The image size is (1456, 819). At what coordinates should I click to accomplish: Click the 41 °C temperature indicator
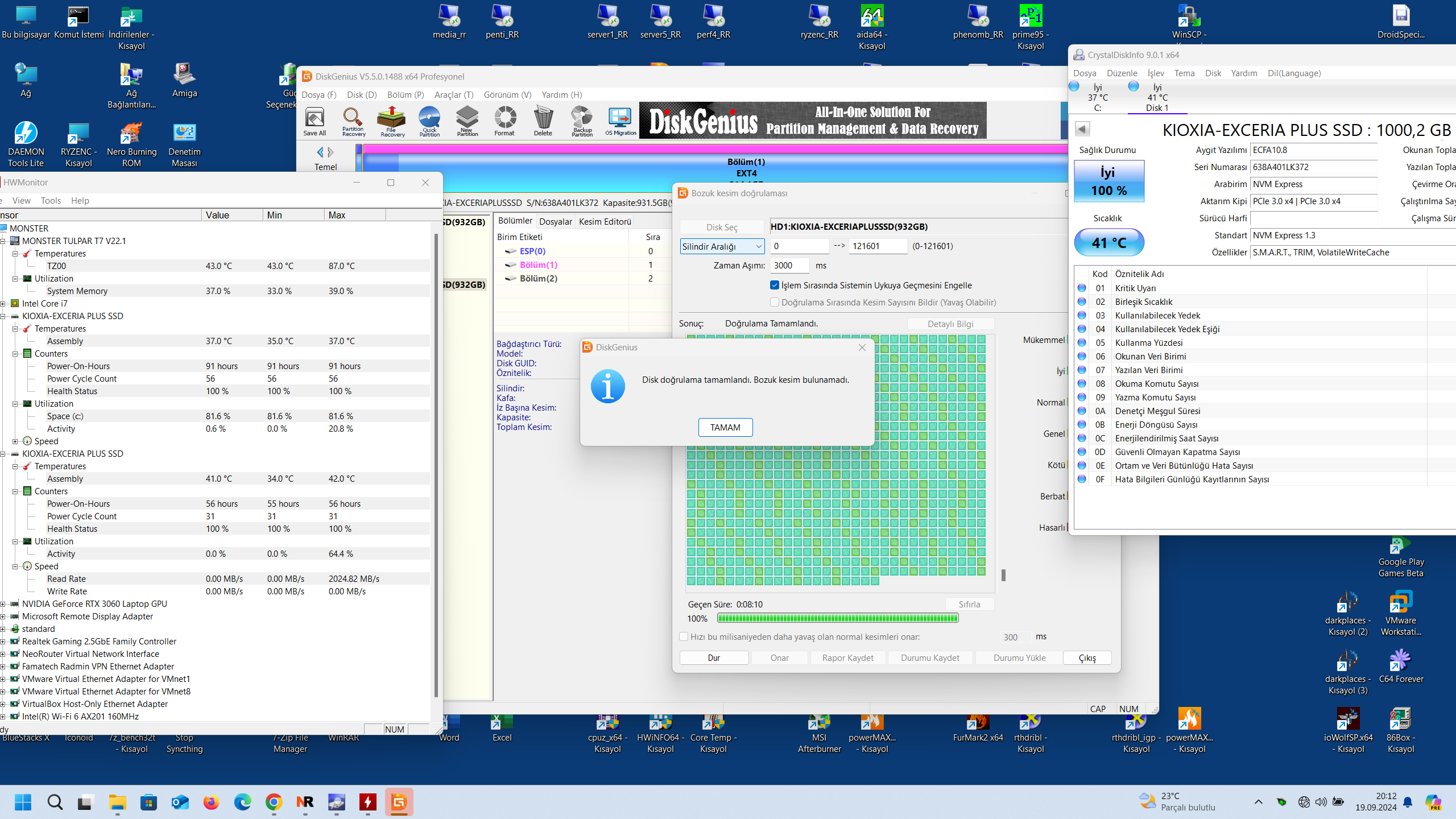tap(1108, 243)
